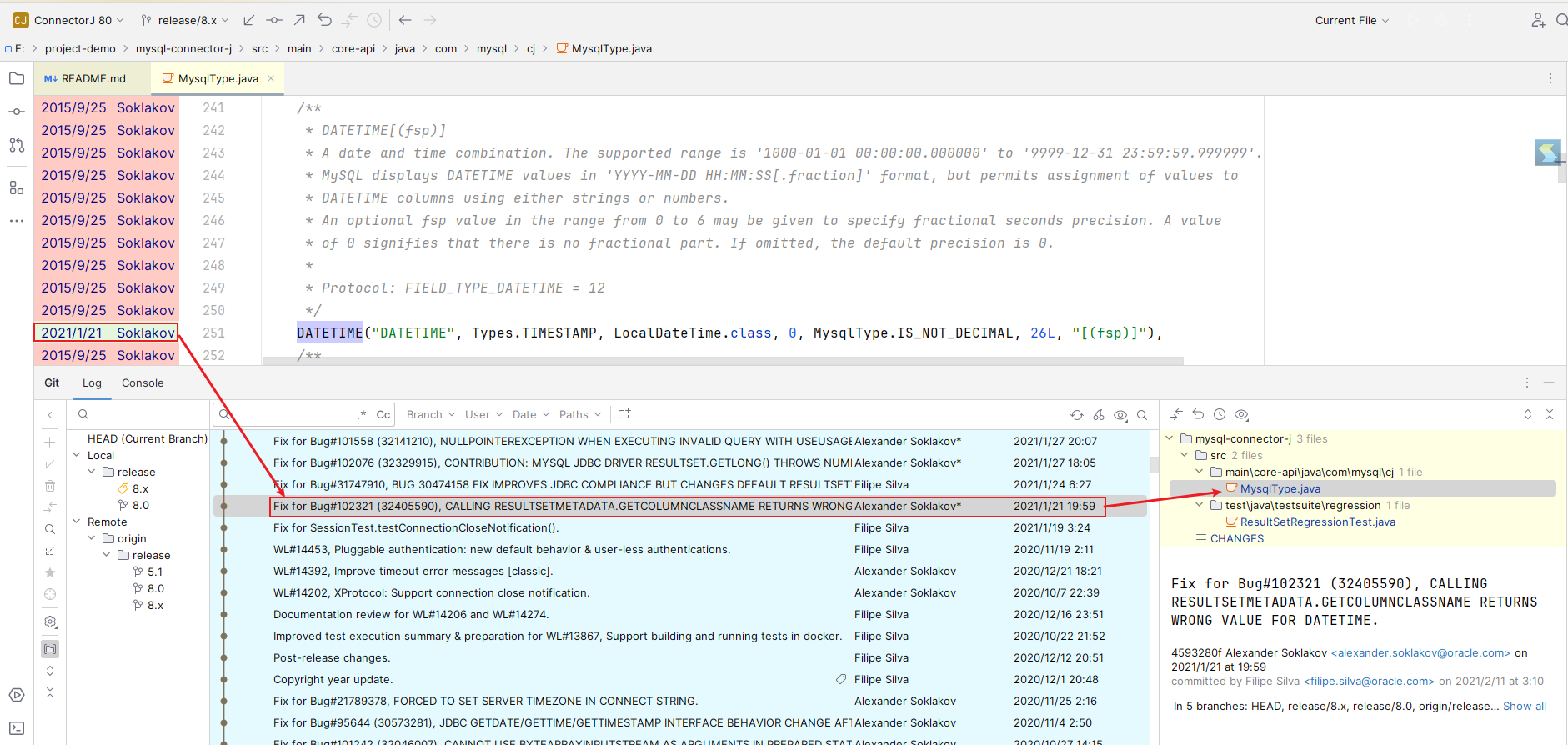The width and height of the screenshot is (1568, 745).
Task: Open the Project tool window folder icon
Action: point(17,78)
